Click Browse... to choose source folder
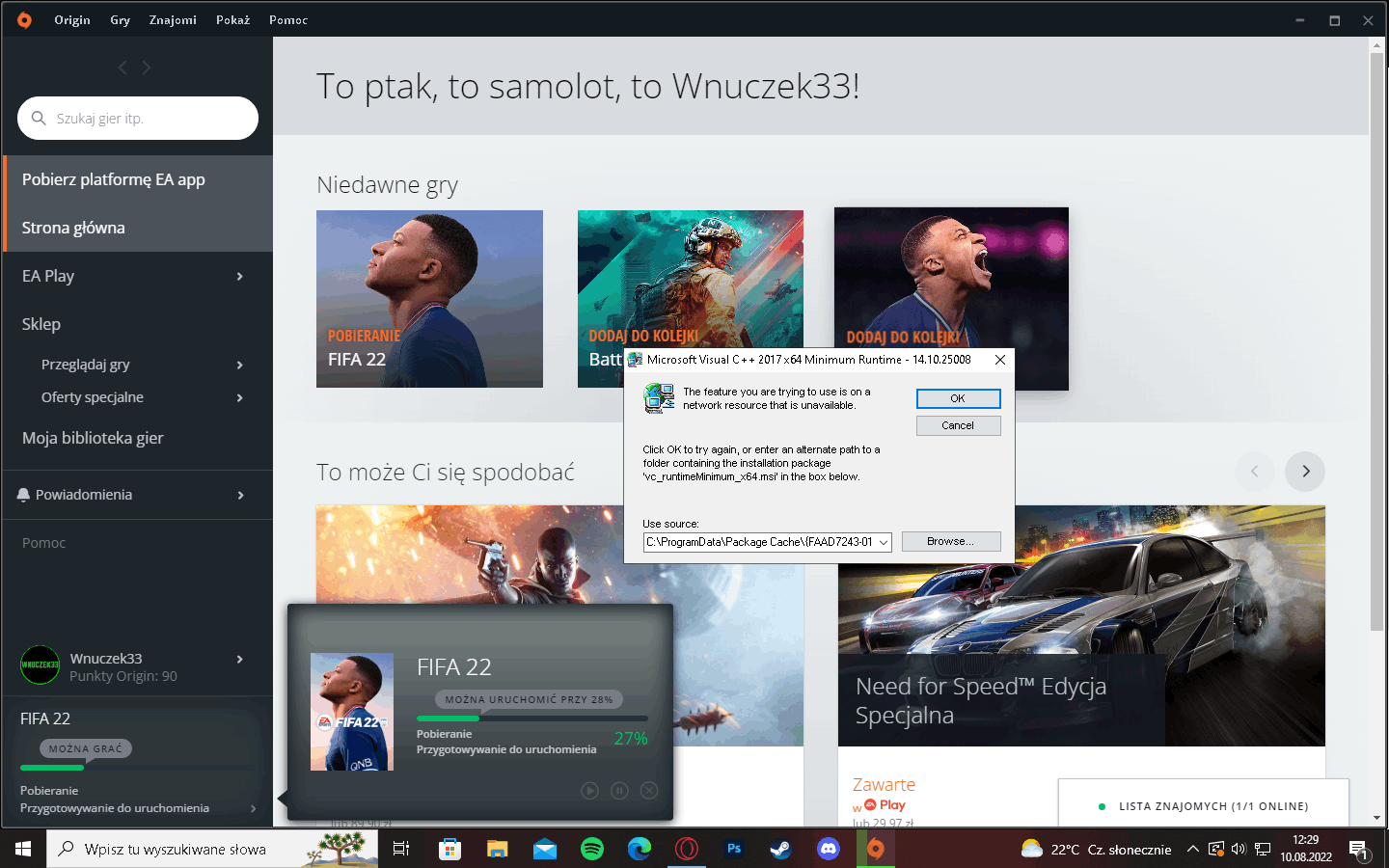The image size is (1389, 868). point(951,541)
